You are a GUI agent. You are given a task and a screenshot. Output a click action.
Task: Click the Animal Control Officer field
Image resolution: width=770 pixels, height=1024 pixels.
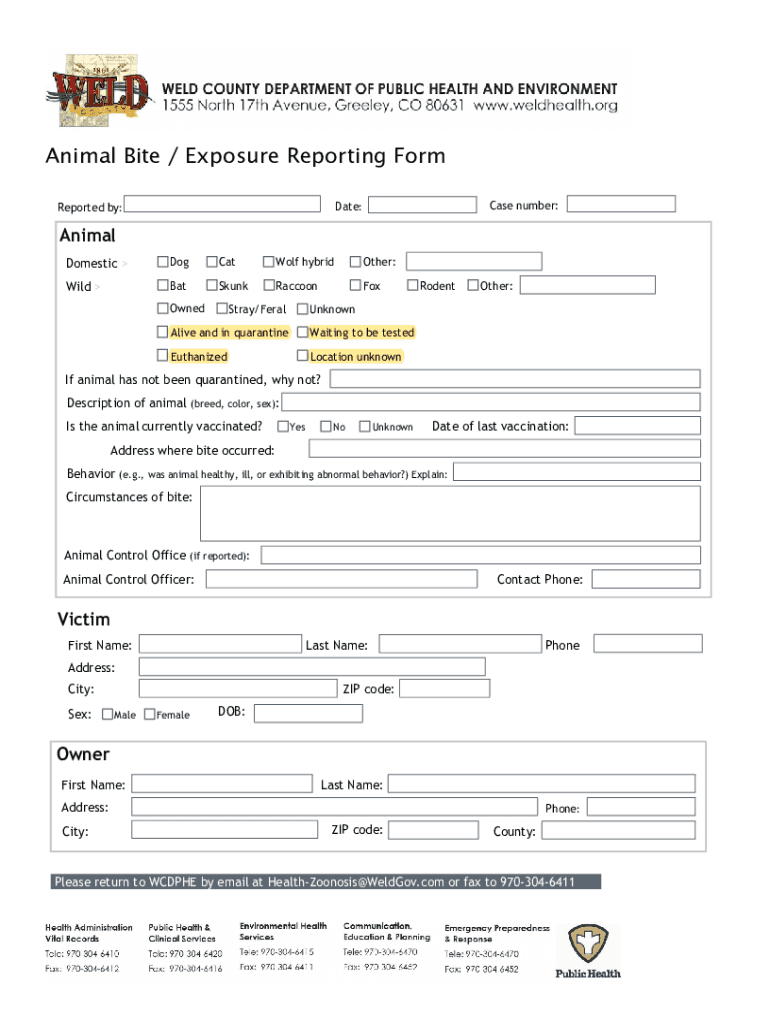click(342, 579)
